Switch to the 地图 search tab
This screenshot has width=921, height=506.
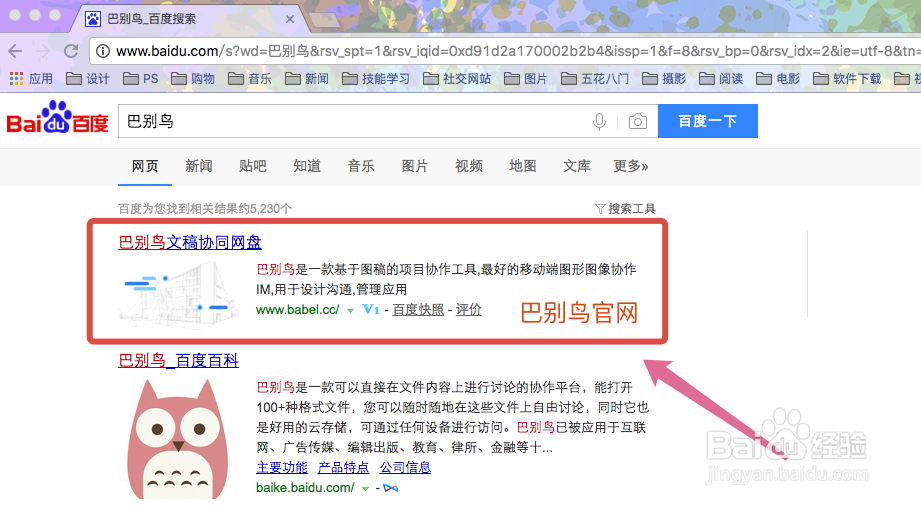[523, 166]
